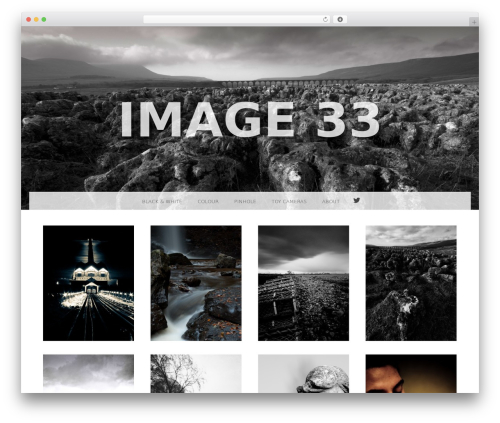Open the illuminated pier night photo
This screenshot has height=423, width=500.
click(x=88, y=283)
